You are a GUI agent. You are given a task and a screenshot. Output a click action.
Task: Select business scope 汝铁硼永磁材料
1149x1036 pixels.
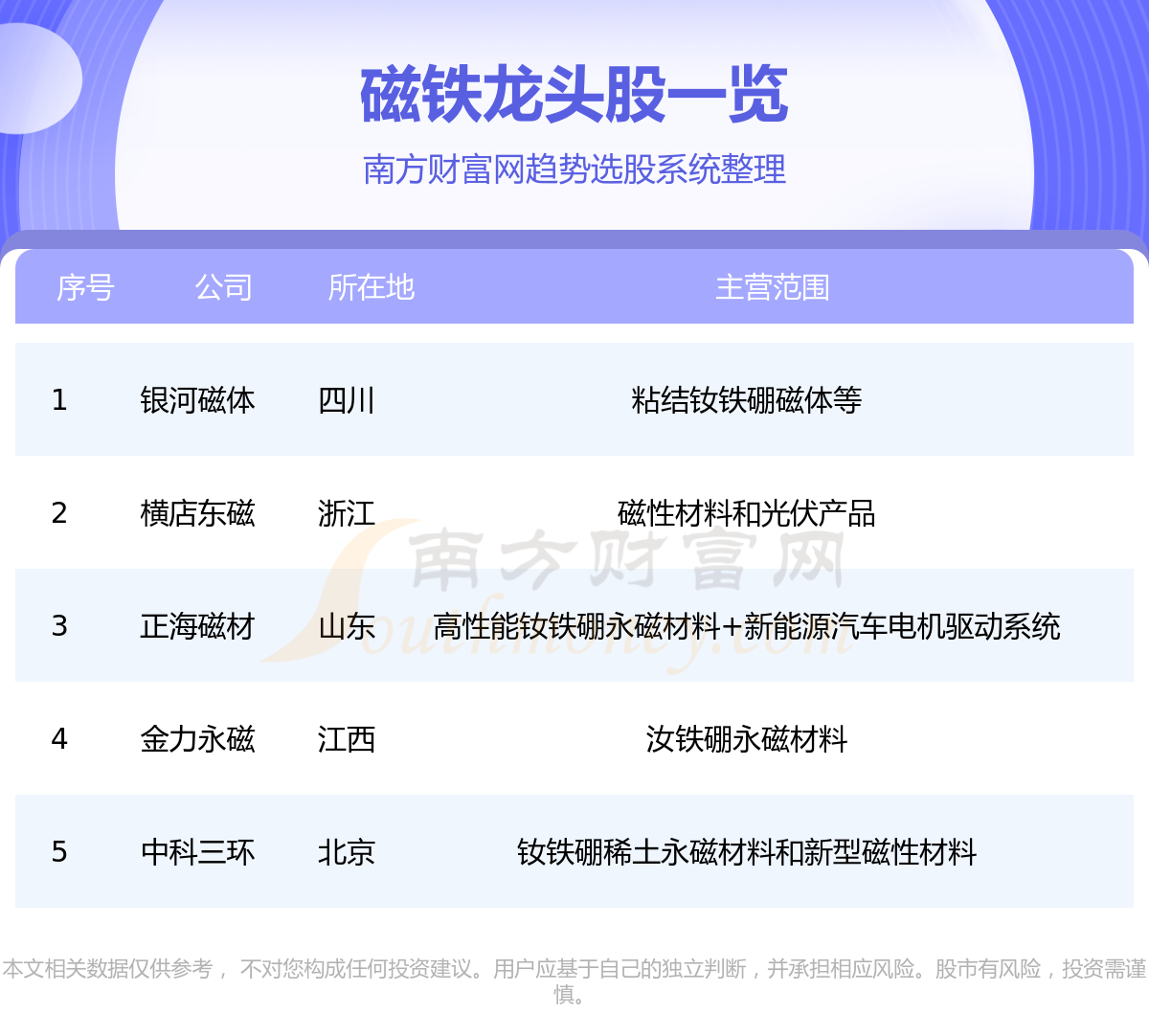(747, 739)
